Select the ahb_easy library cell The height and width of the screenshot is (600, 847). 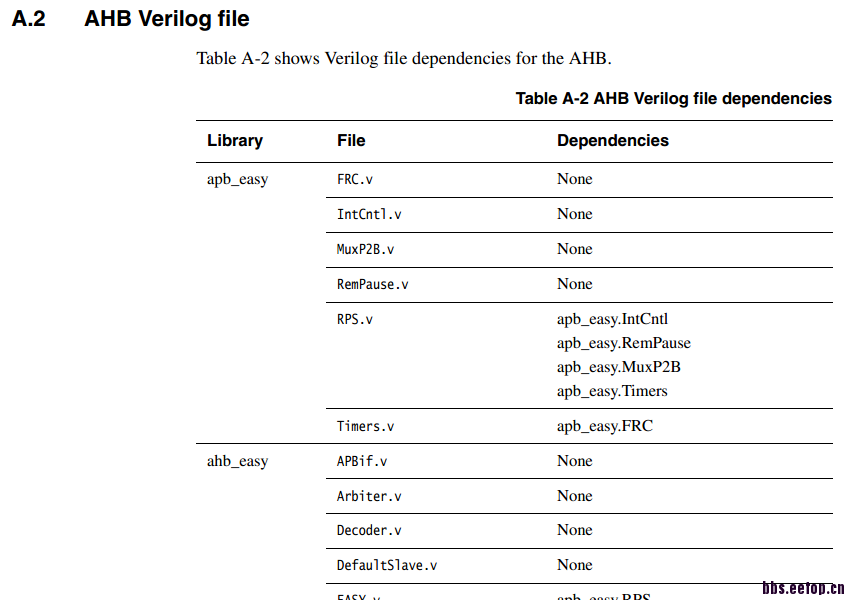[237, 462]
